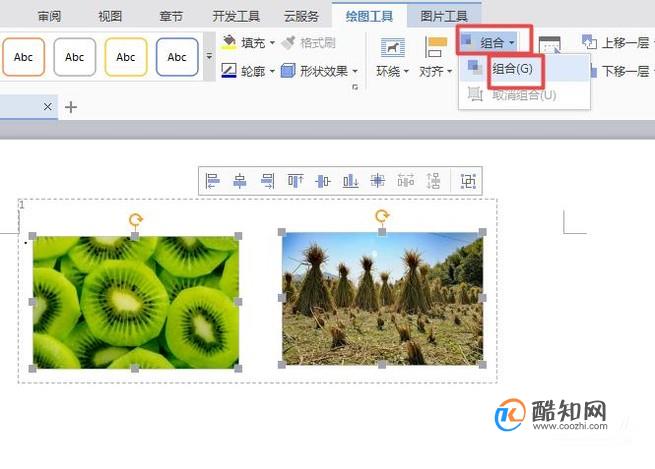This screenshot has height=469, width=655.
Task: Click the 环绕 text wrap icon
Action: 393,47
